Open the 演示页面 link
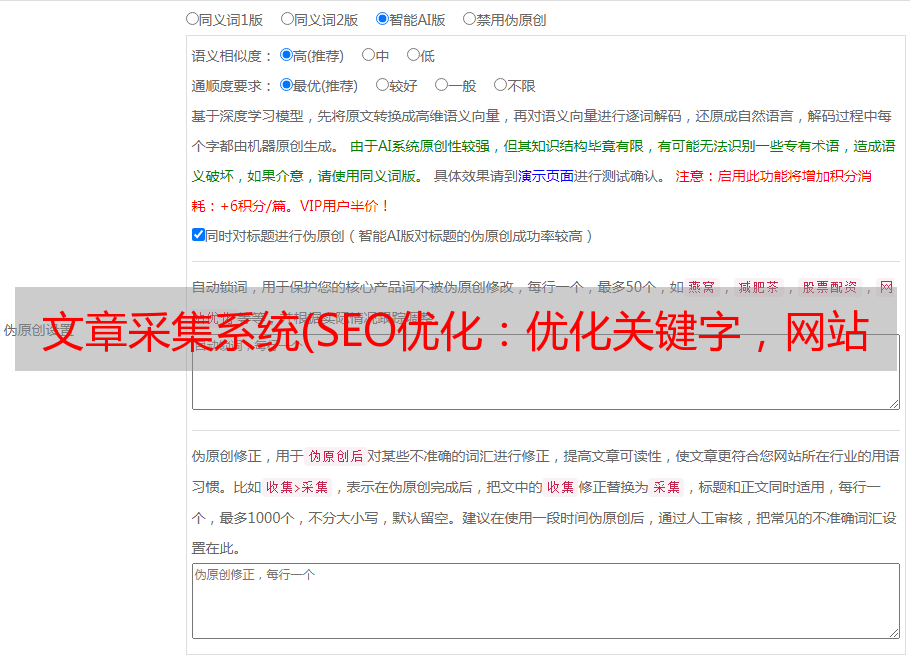The width and height of the screenshot is (911, 658). (546, 176)
